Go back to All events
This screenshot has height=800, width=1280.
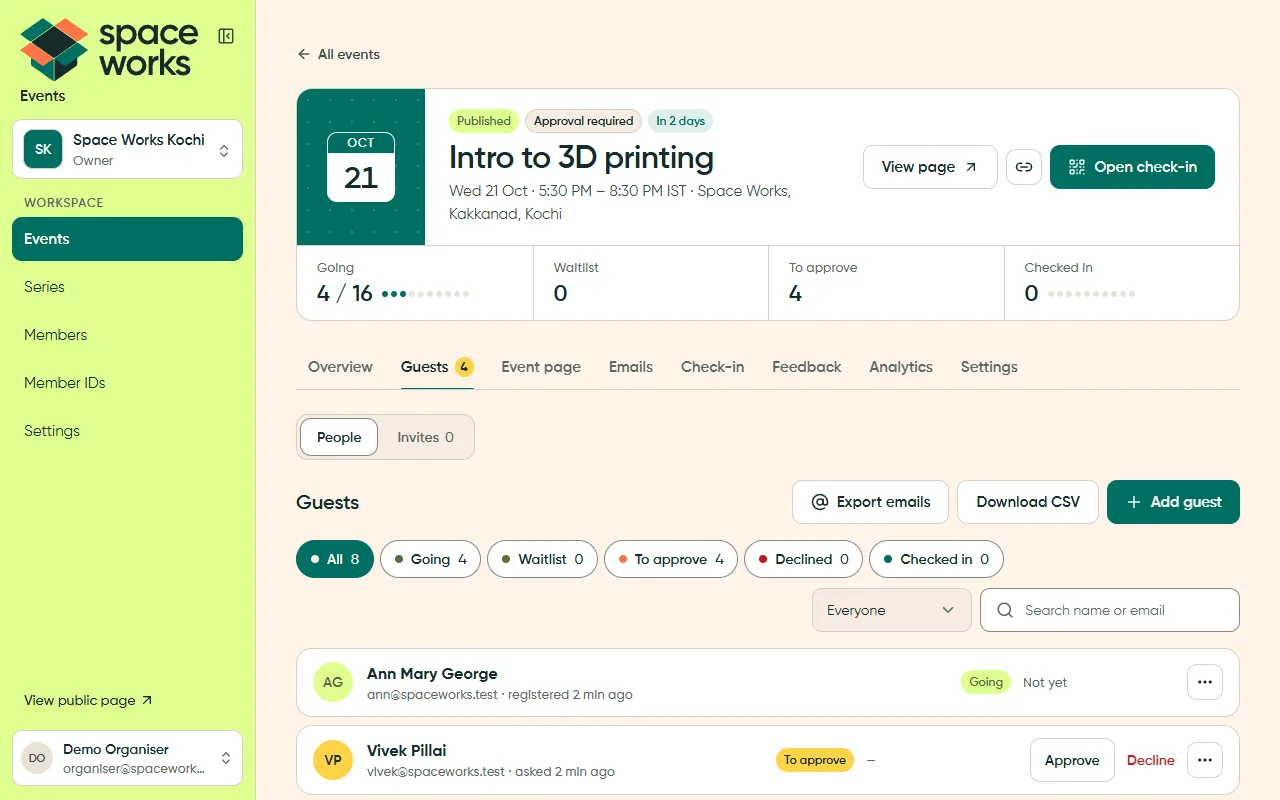pos(338,54)
